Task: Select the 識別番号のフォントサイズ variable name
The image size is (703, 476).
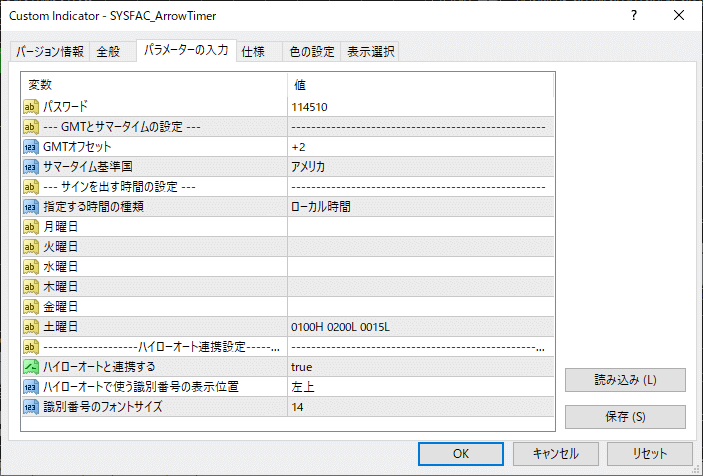Action: click(x=103, y=407)
